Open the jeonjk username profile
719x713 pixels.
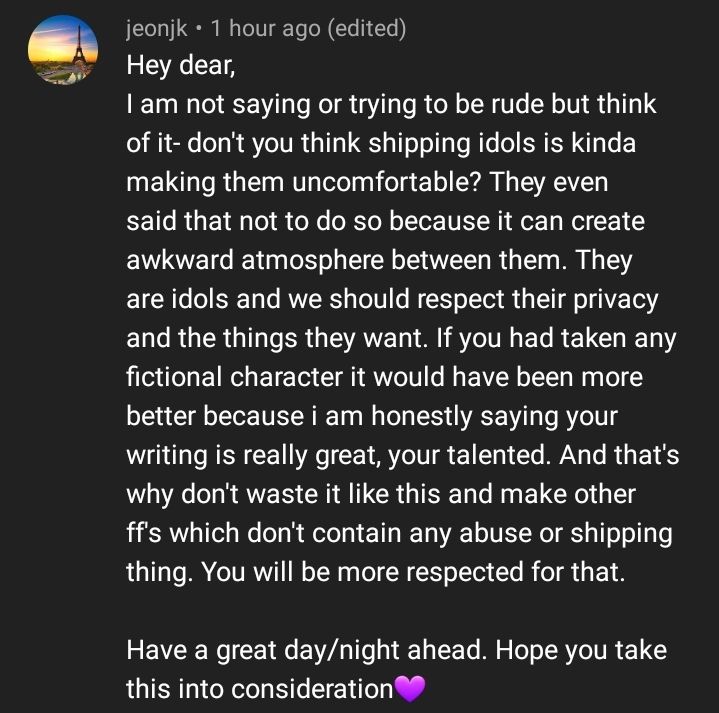[x=157, y=28]
